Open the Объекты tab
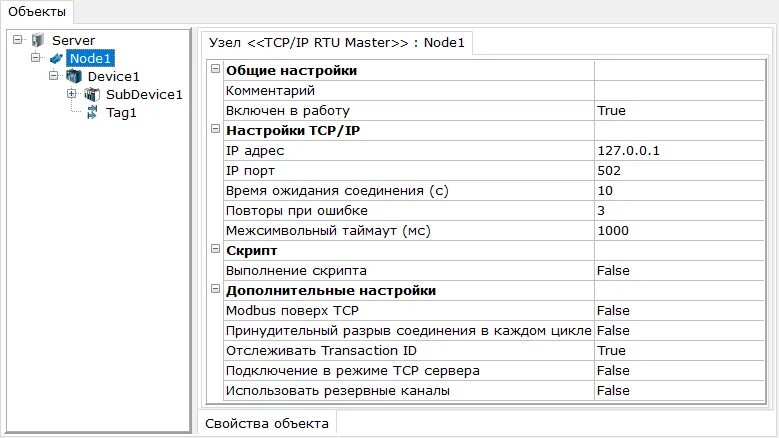This screenshot has height=438, width=779. tap(37, 12)
